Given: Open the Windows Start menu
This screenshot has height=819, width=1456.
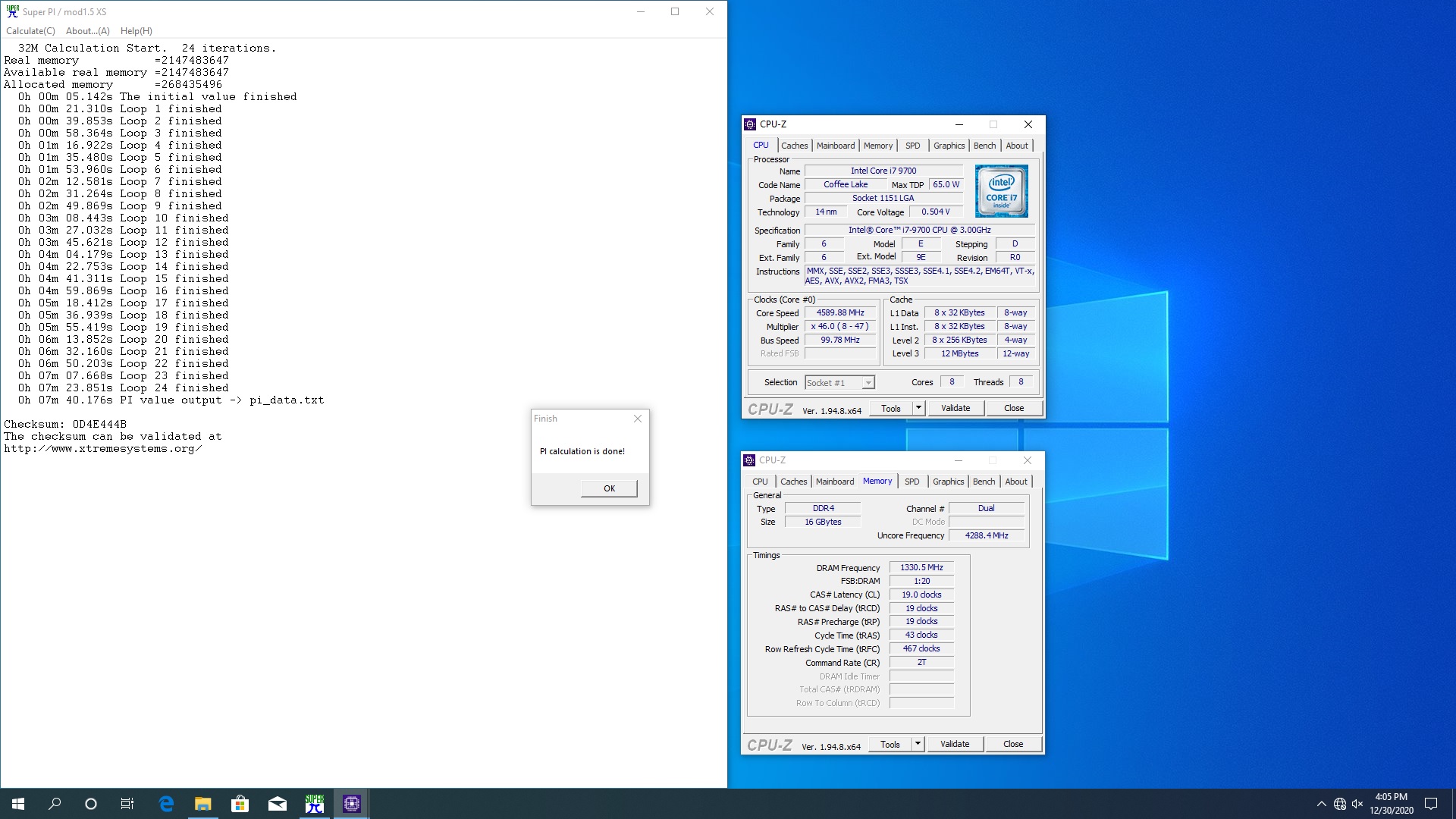Looking at the screenshot, I should pos(18,804).
